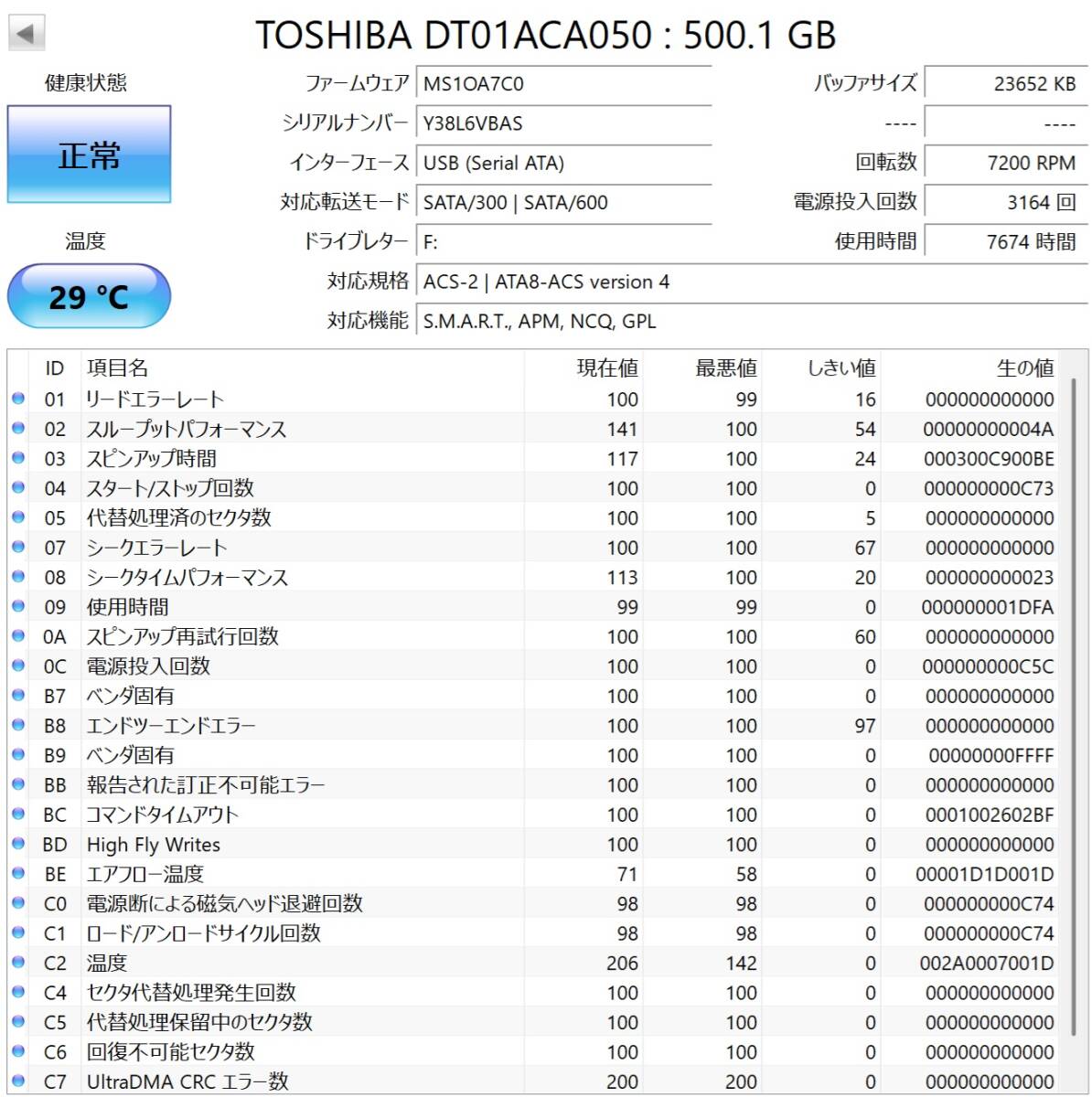Click the 最悪値 column header
Screen dimensions: 1092x1097
(x=702, y=367)
